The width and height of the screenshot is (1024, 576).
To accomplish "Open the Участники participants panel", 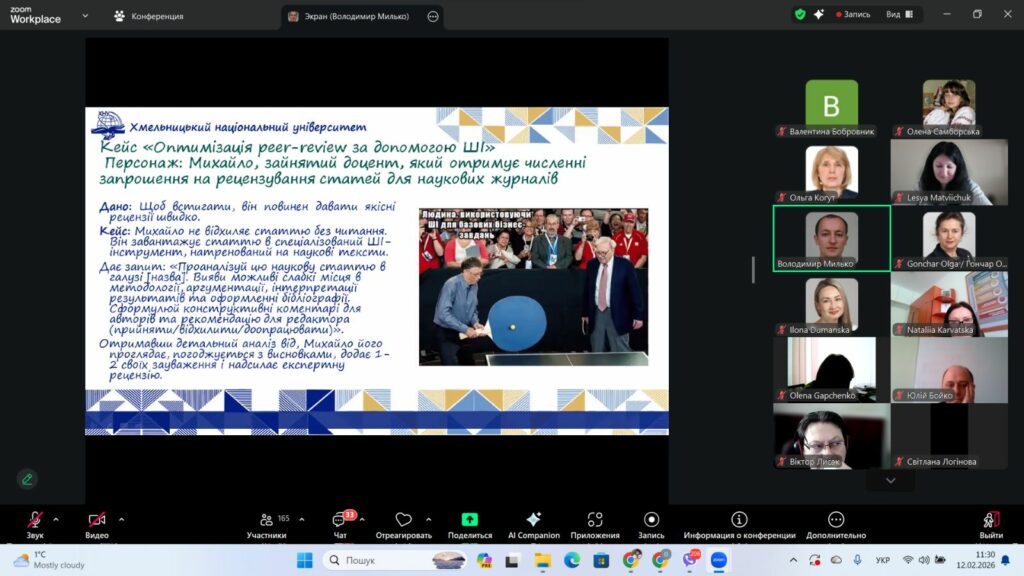I will 267,521.
